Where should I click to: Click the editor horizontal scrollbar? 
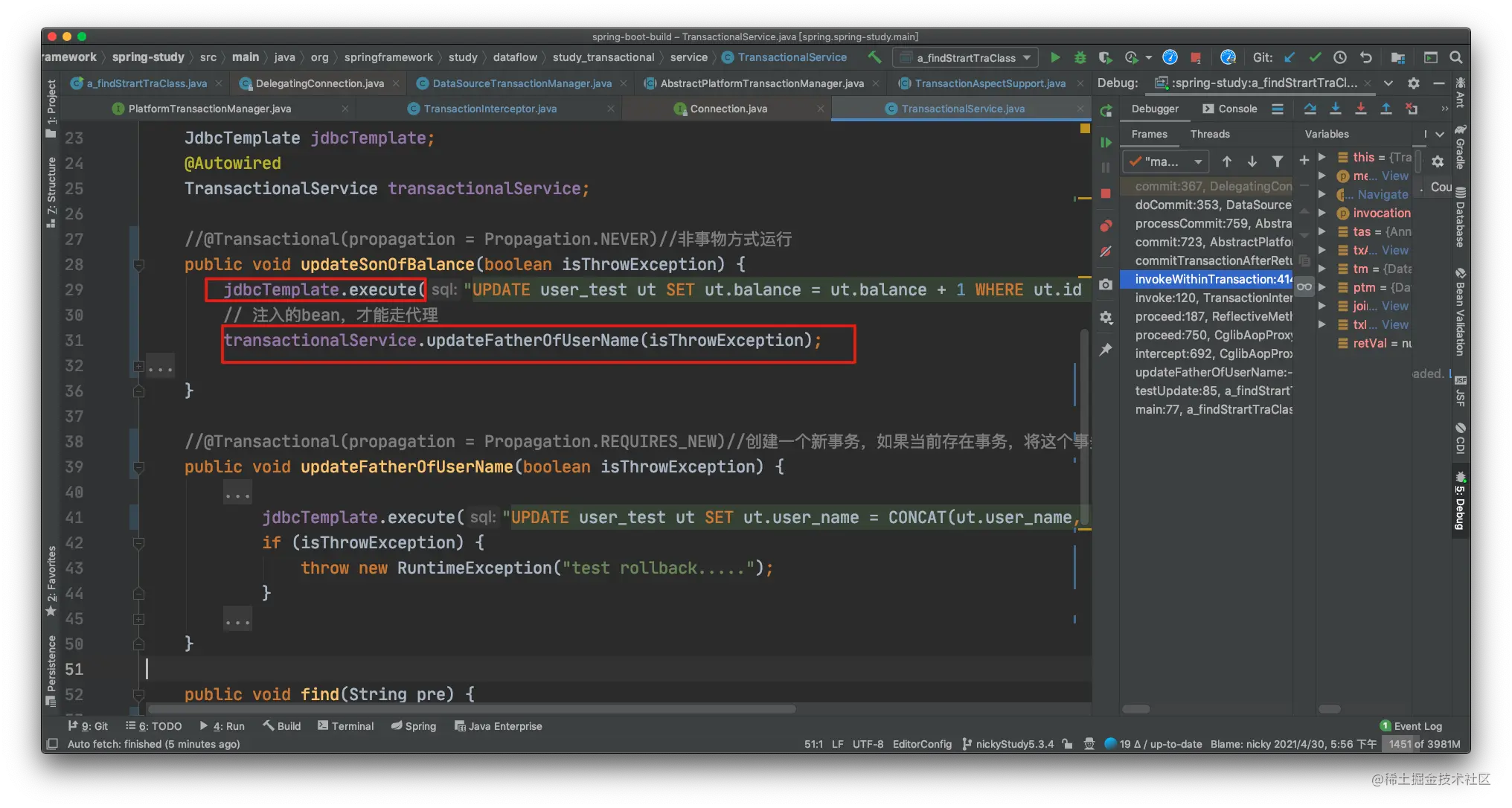click(472, 709)
